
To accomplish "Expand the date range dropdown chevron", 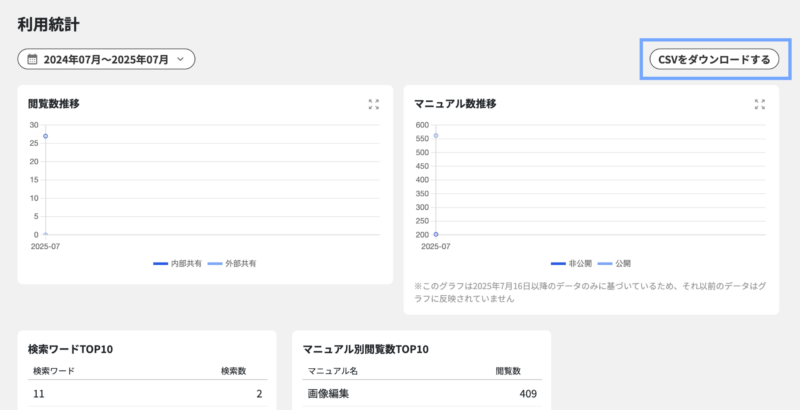I will point(180,60).
